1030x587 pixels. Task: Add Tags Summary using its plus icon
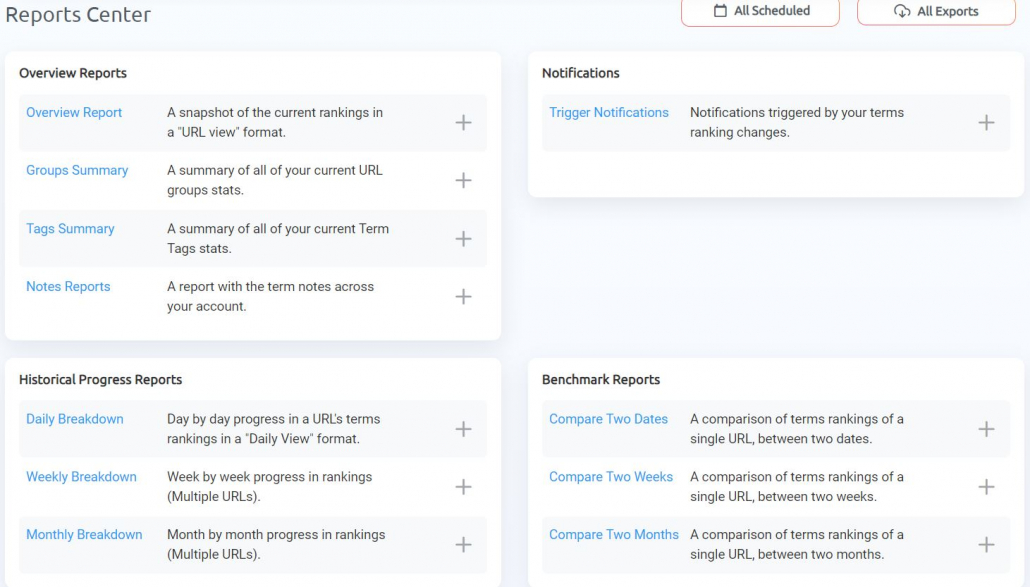(463, 238)
